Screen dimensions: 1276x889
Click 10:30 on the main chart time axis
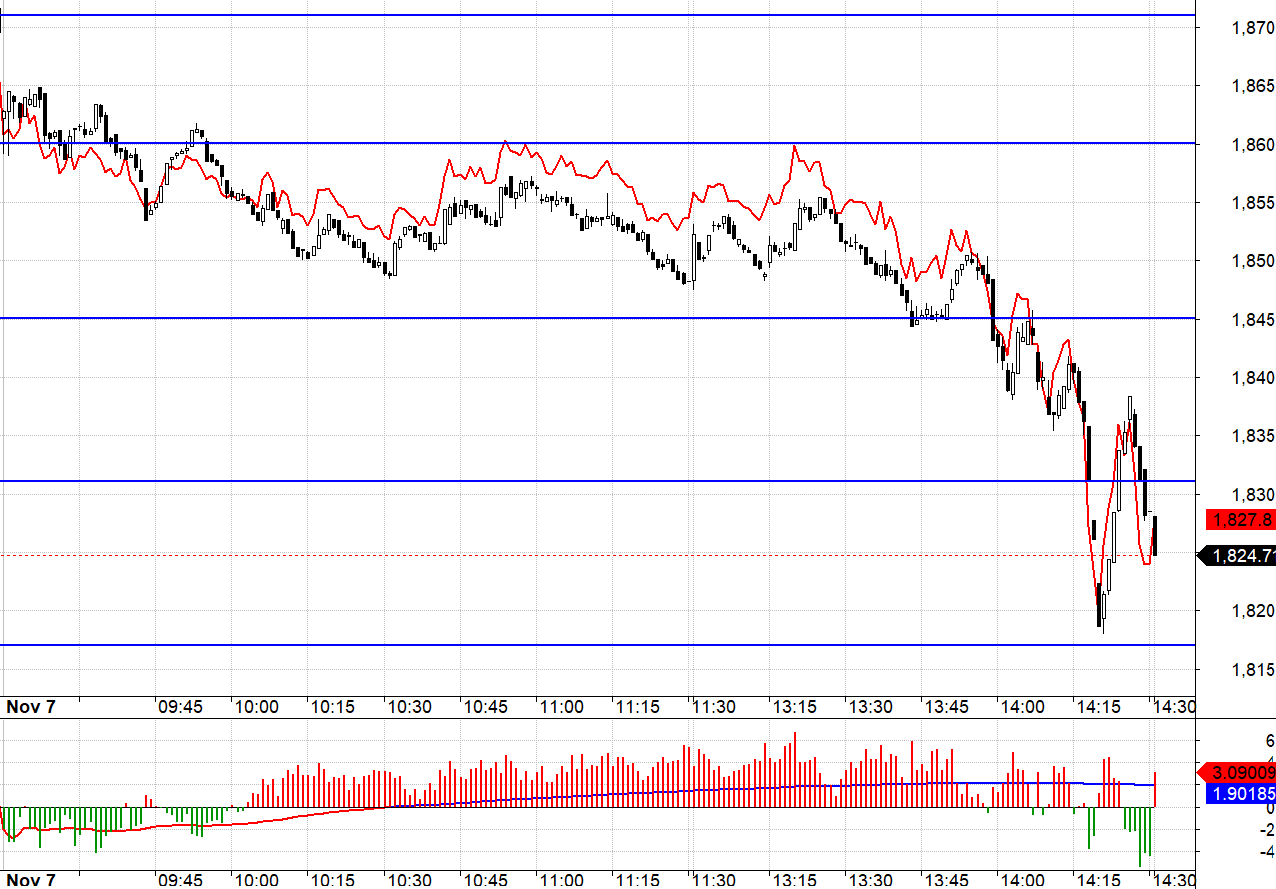tap(409, 707)
